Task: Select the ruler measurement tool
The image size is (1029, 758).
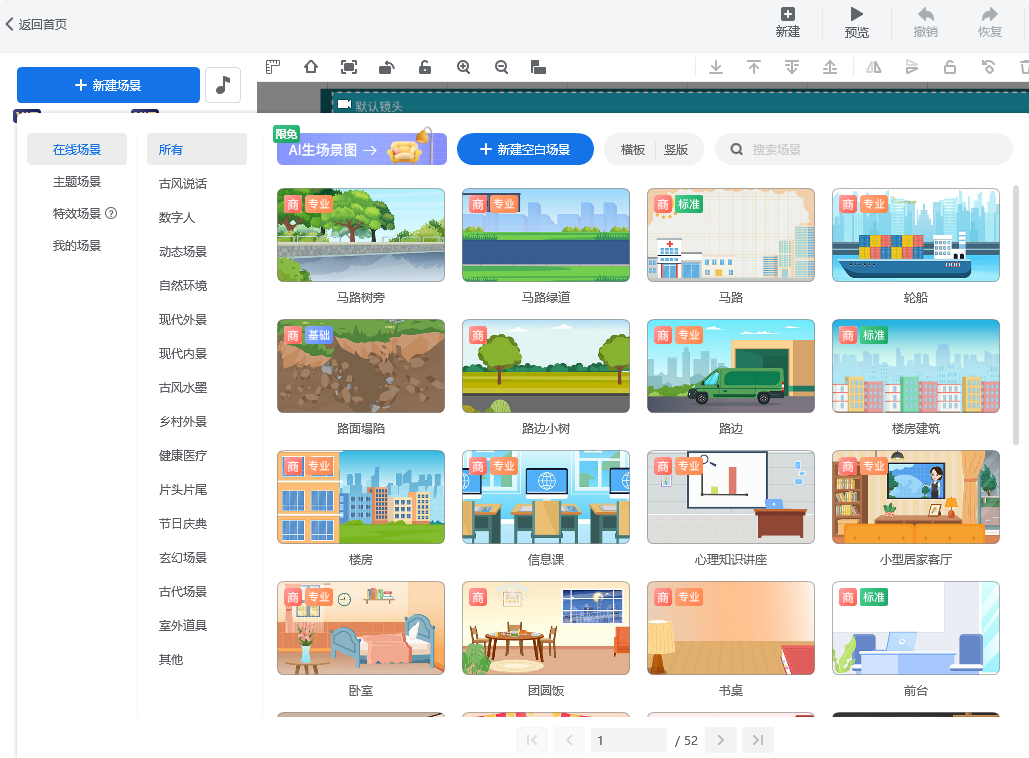Action: click(273, 67)
